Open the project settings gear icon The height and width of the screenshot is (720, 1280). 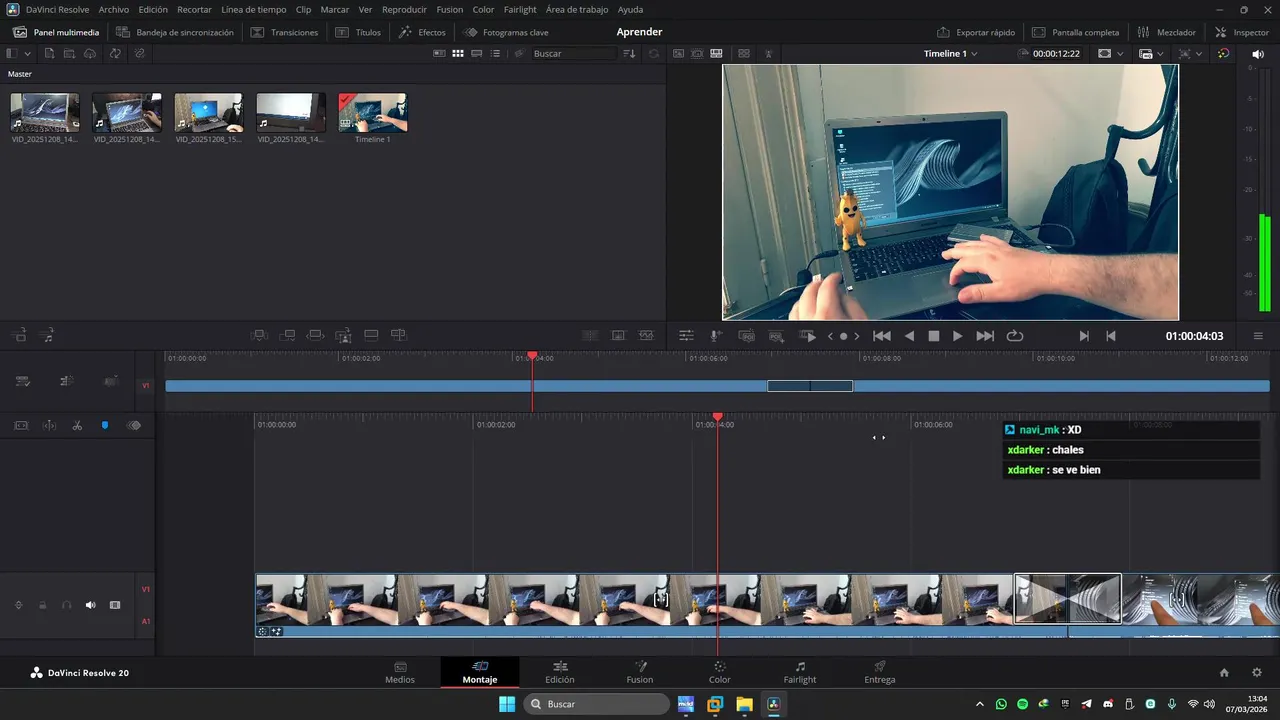coord(1257,673)
